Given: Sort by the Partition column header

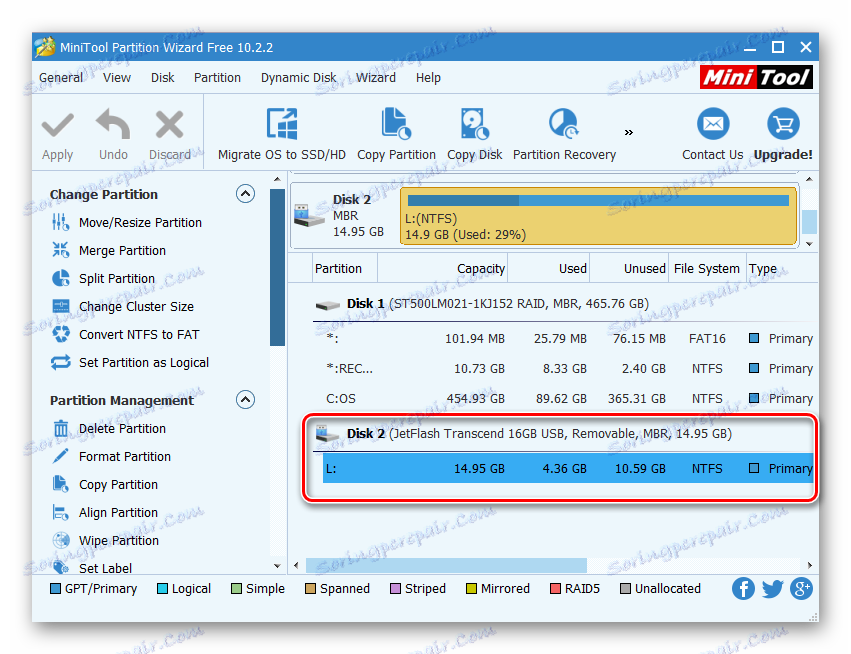Looking at the screenshot, I should click(345, 269).
